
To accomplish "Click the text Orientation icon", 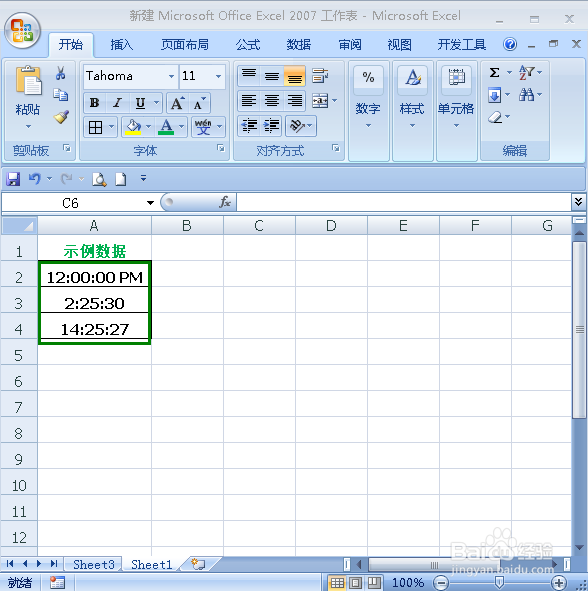I will pos(297,126).
